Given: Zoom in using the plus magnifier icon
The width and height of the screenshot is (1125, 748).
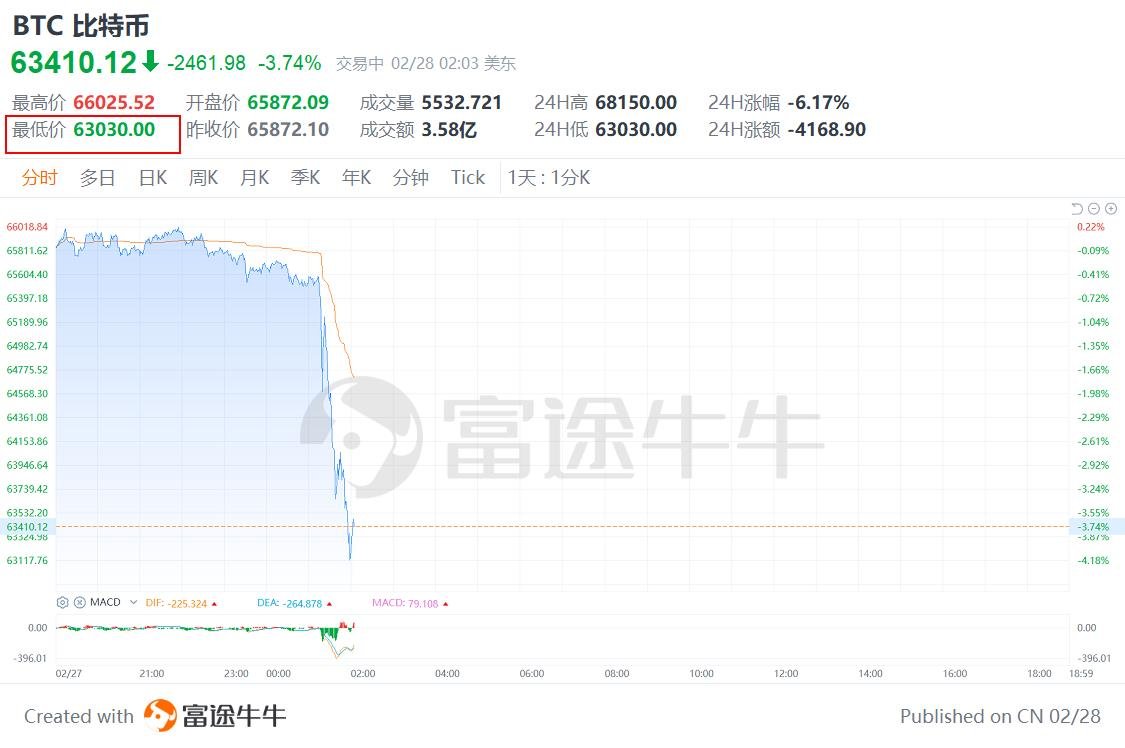Looking at the screenshot, I should [1111, 209].
